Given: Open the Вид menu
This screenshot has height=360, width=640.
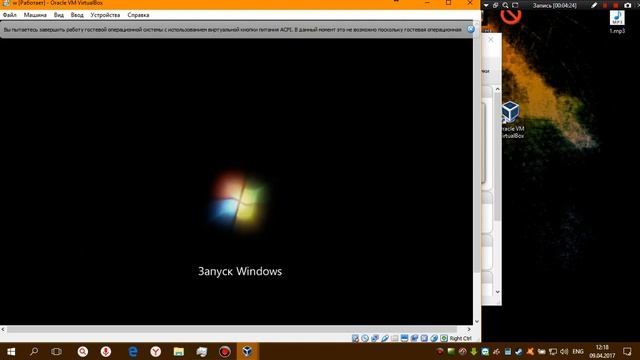Looking at the screenshot, I should (x=59, y=15).
